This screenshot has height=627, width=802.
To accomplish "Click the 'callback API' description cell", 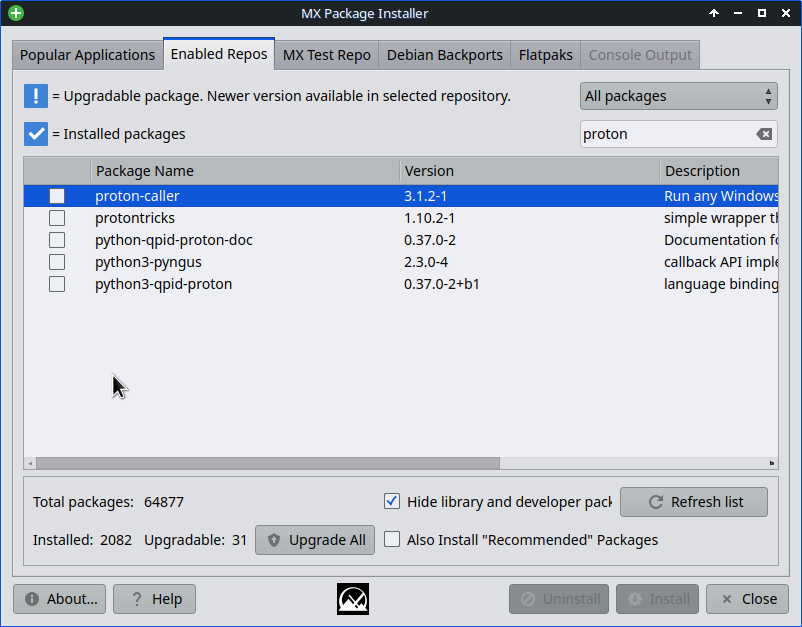I will pos(721,262).
